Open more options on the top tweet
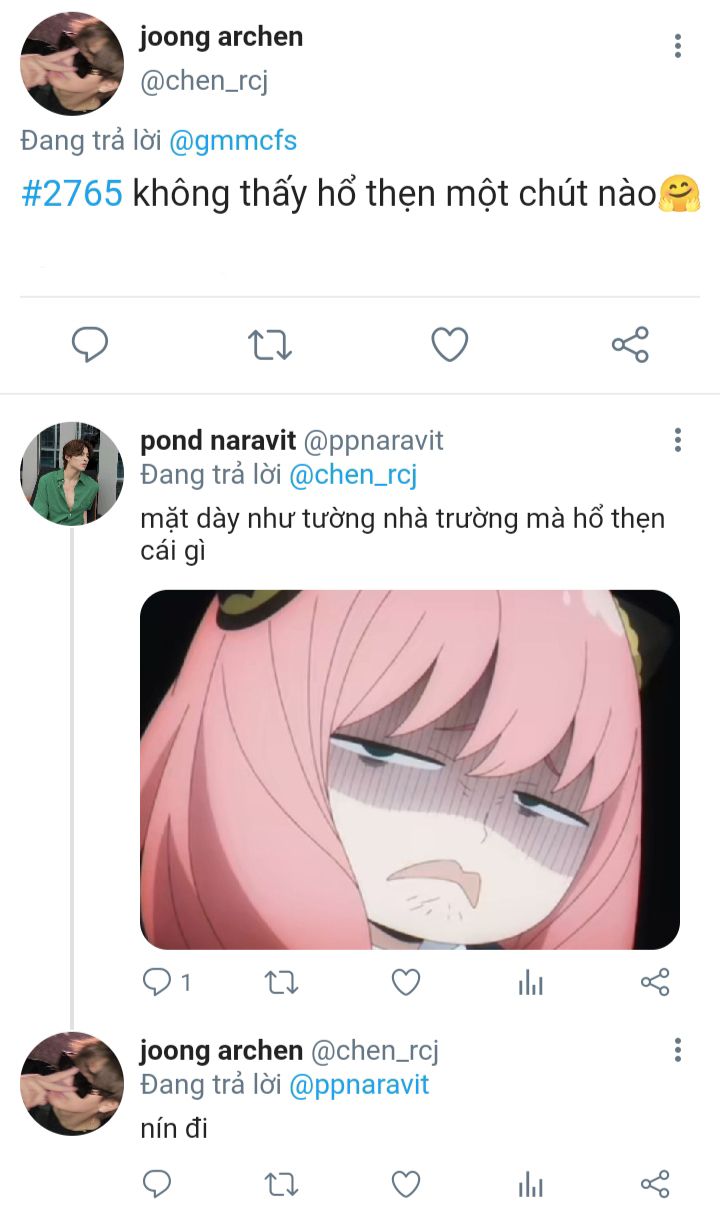Image resolution: width=720 pixels, height=1215 pixels. click(678, 46)
